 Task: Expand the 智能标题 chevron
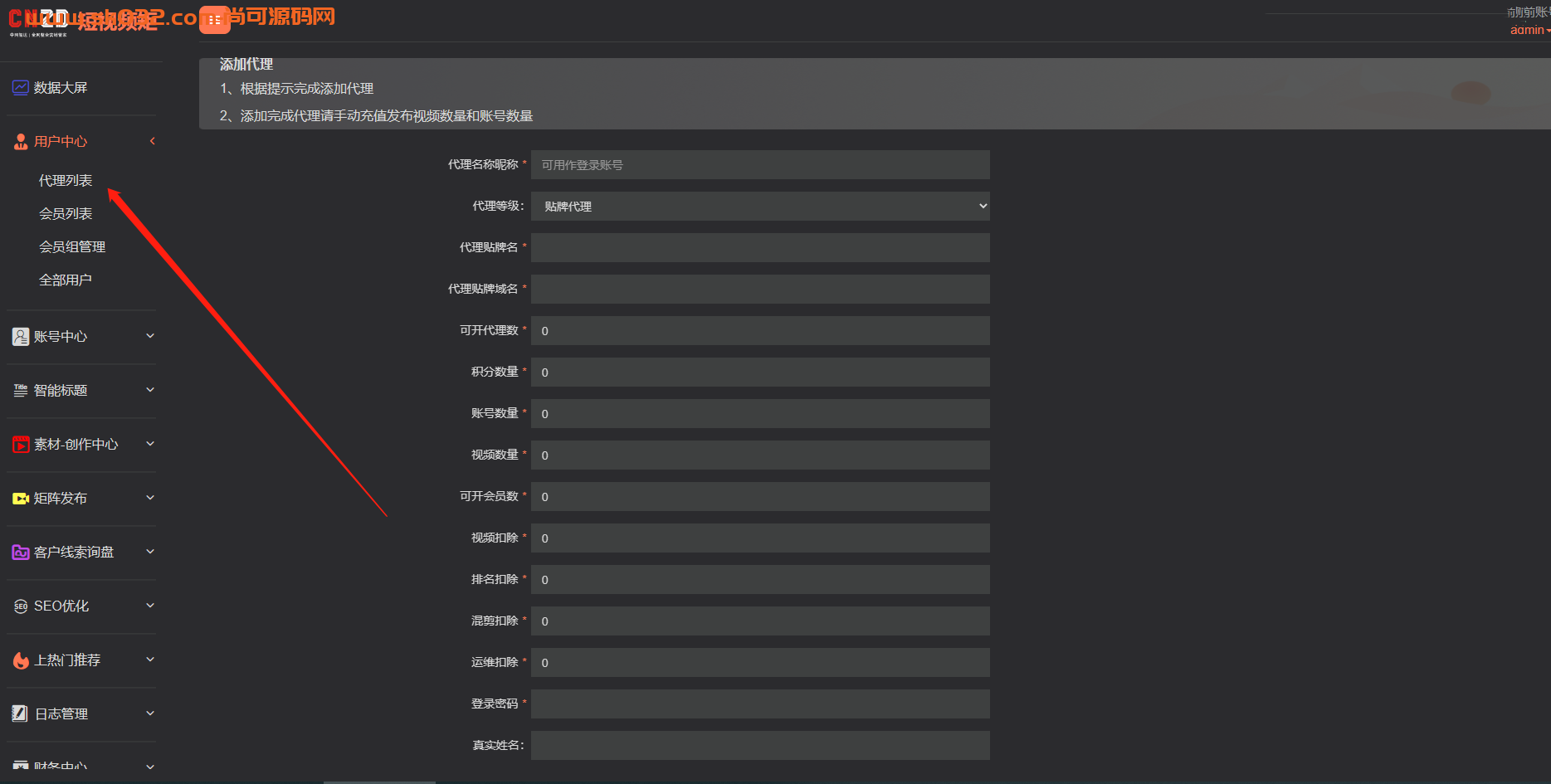point(150,390)
